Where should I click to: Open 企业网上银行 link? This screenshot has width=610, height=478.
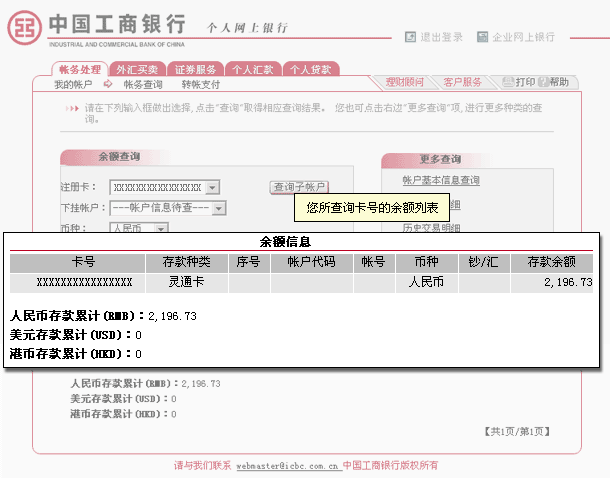523,37
